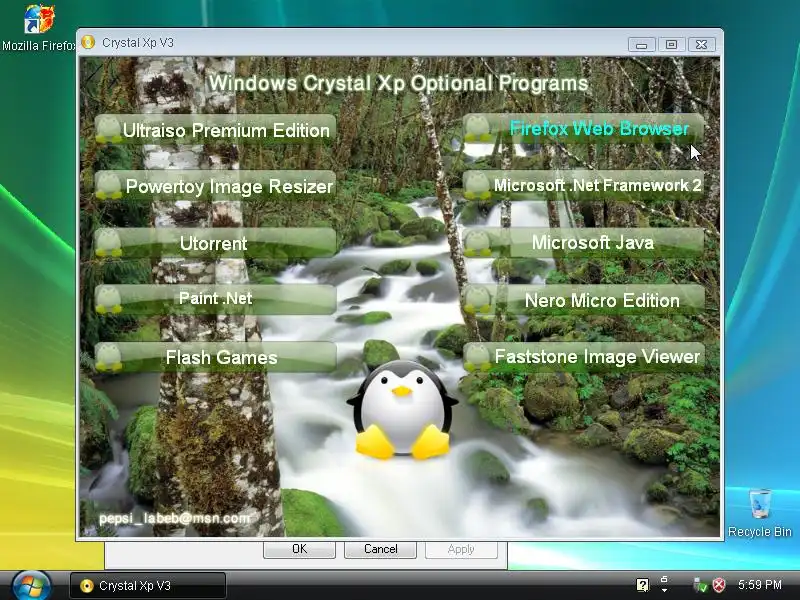Click the Windows Crystal Xp Optional Programs heading
This screenshot has width=800, height=600.
pyautogui.click(x=398, y=83)
